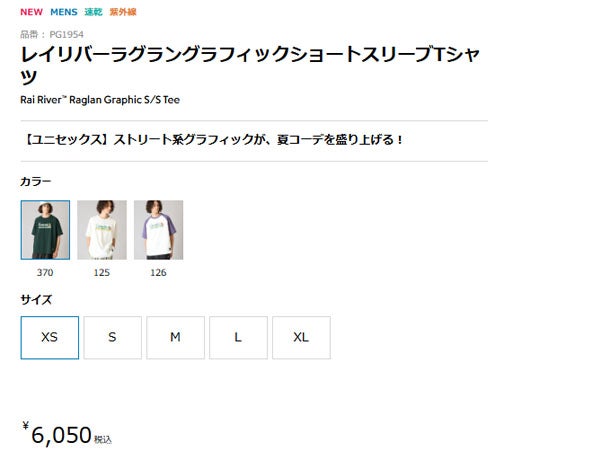Click the MENS category tag

(x=64, y=12)
